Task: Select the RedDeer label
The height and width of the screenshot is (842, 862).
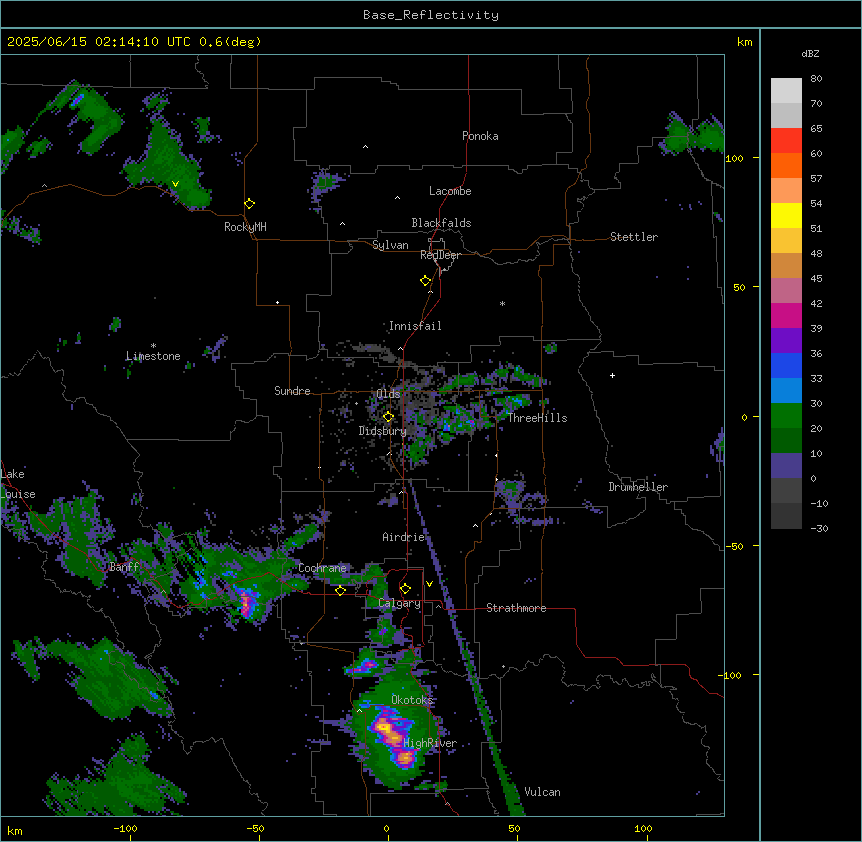Action: tap(440, 255)
